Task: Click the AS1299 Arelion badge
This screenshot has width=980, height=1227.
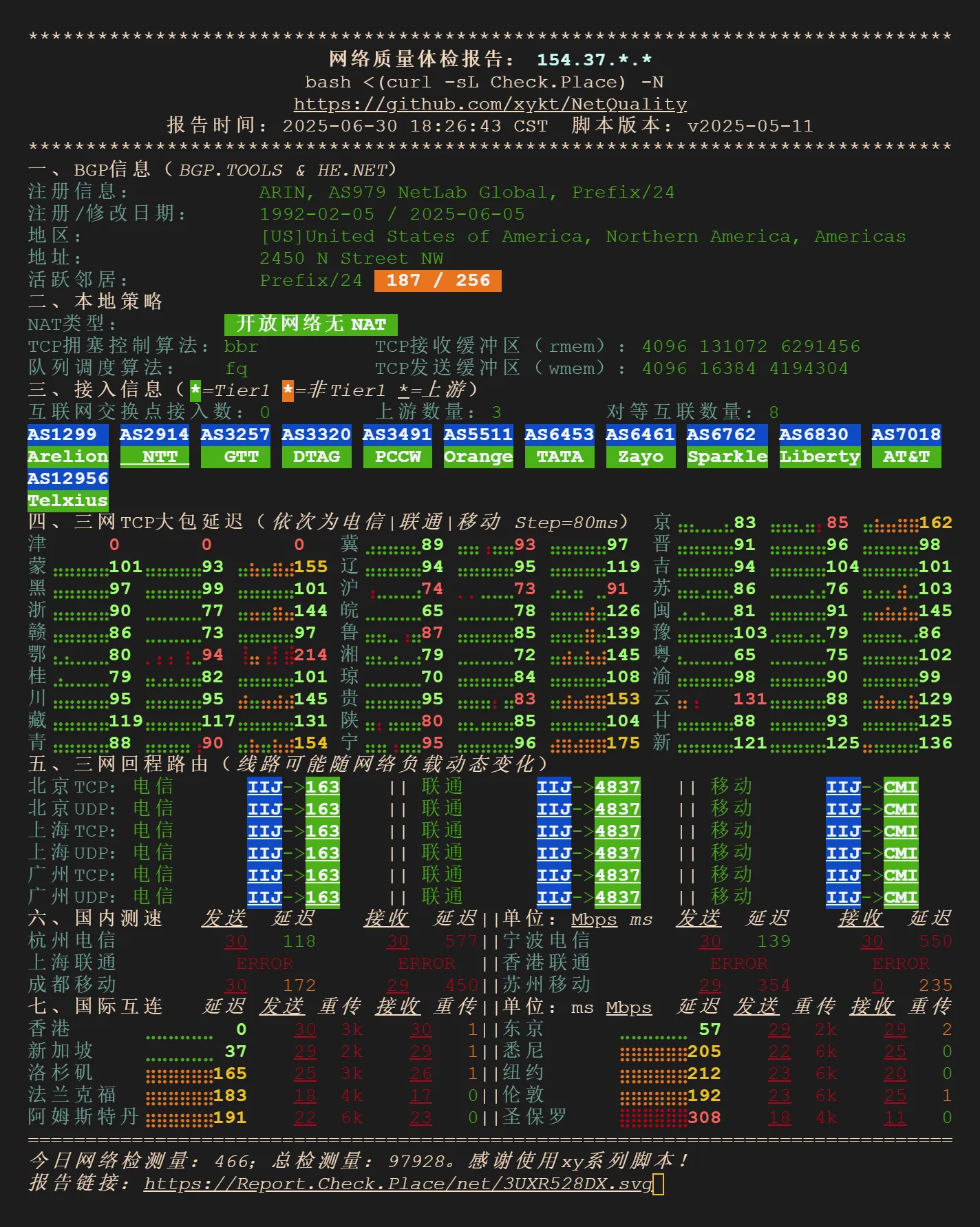Action: pos(67,445)
